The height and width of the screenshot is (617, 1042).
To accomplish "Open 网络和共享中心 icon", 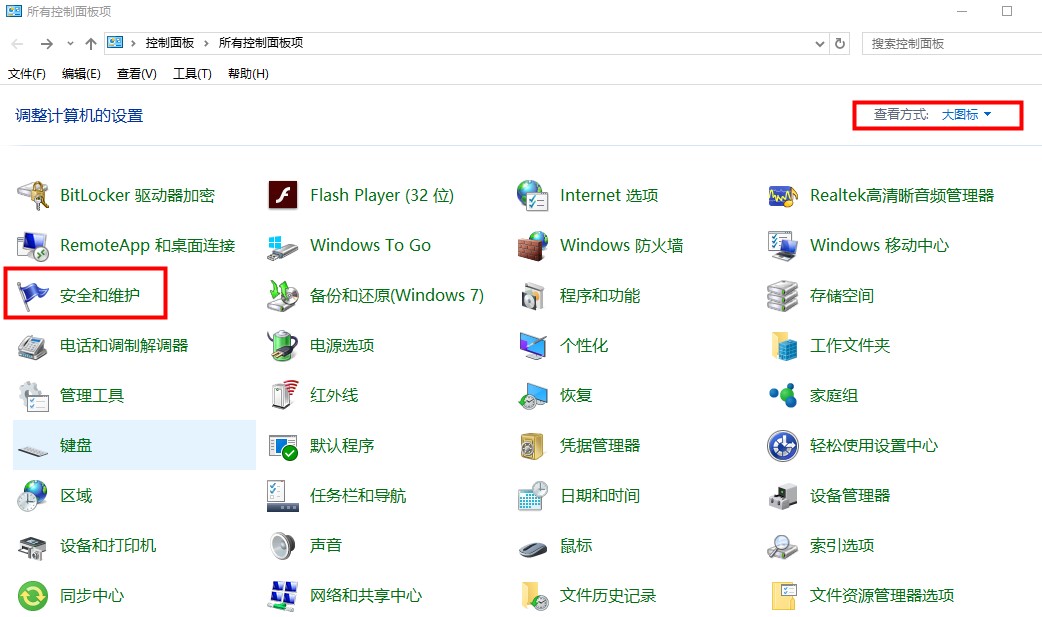I will pyautogui.click(x=282, y=596).
